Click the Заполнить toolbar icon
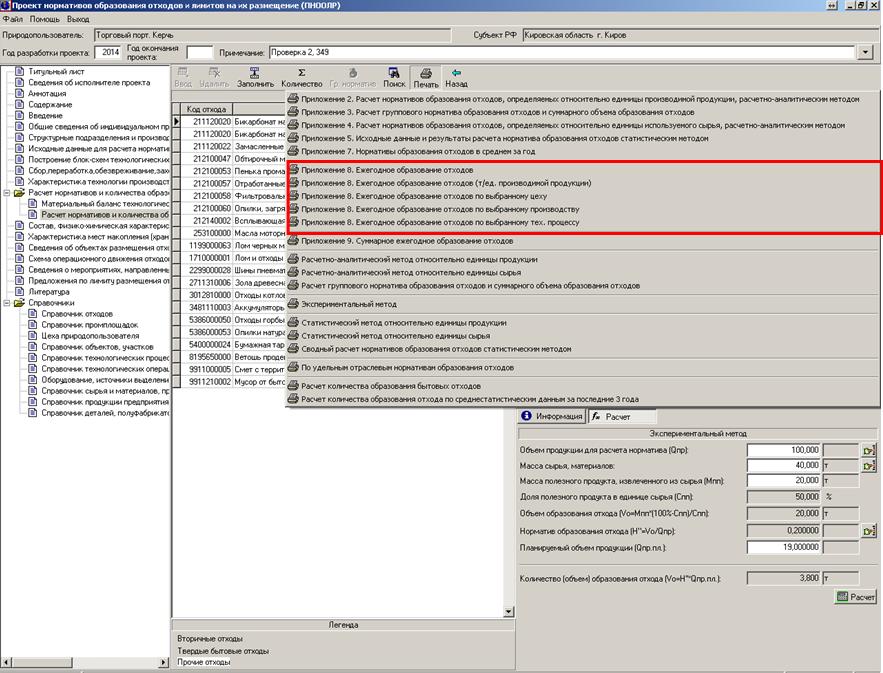The height and width of the screenshot is (673, 883). pyautogui.click(x=255, y=73)
